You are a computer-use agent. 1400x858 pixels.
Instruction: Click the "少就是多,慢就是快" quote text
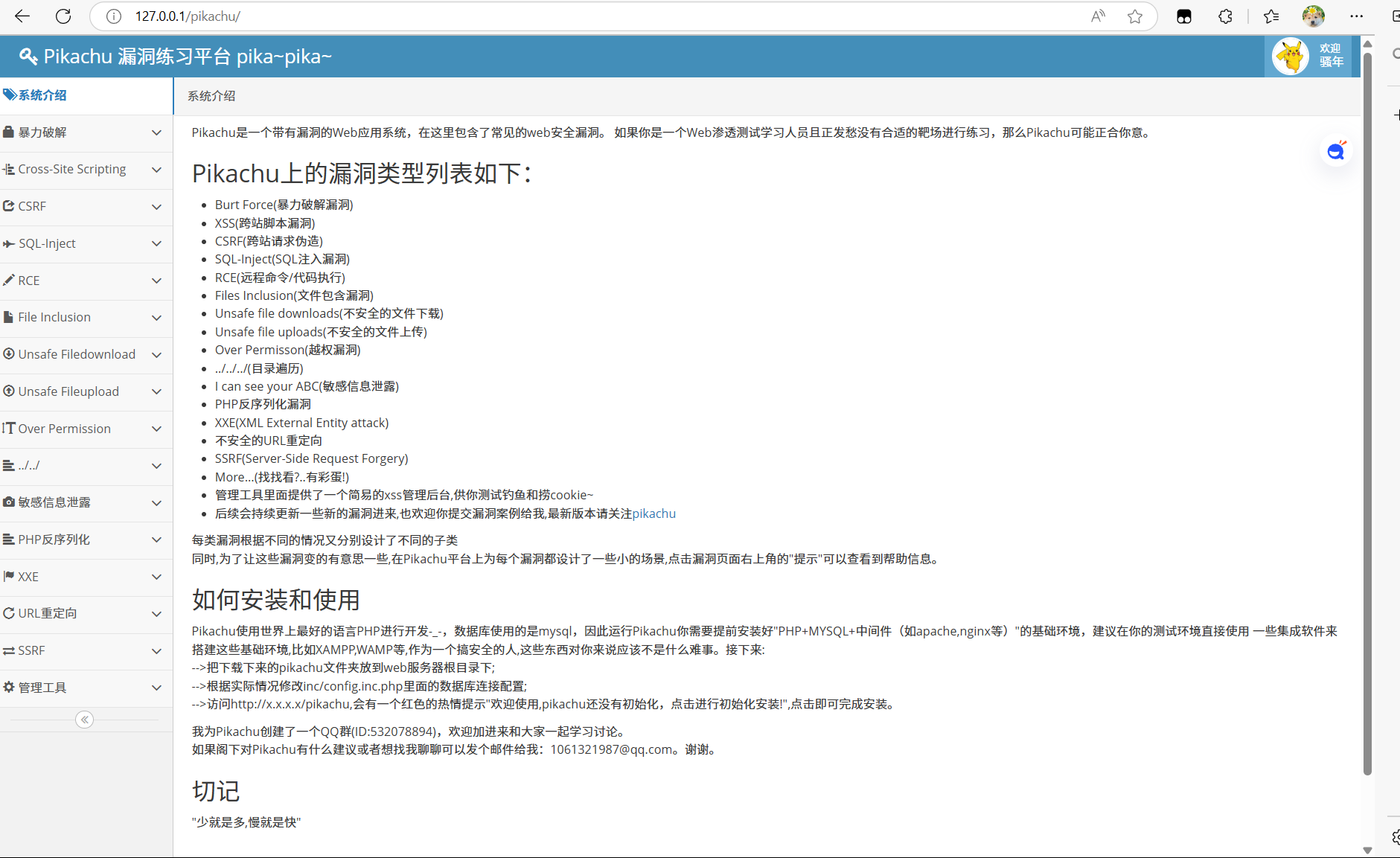(246, 822)
